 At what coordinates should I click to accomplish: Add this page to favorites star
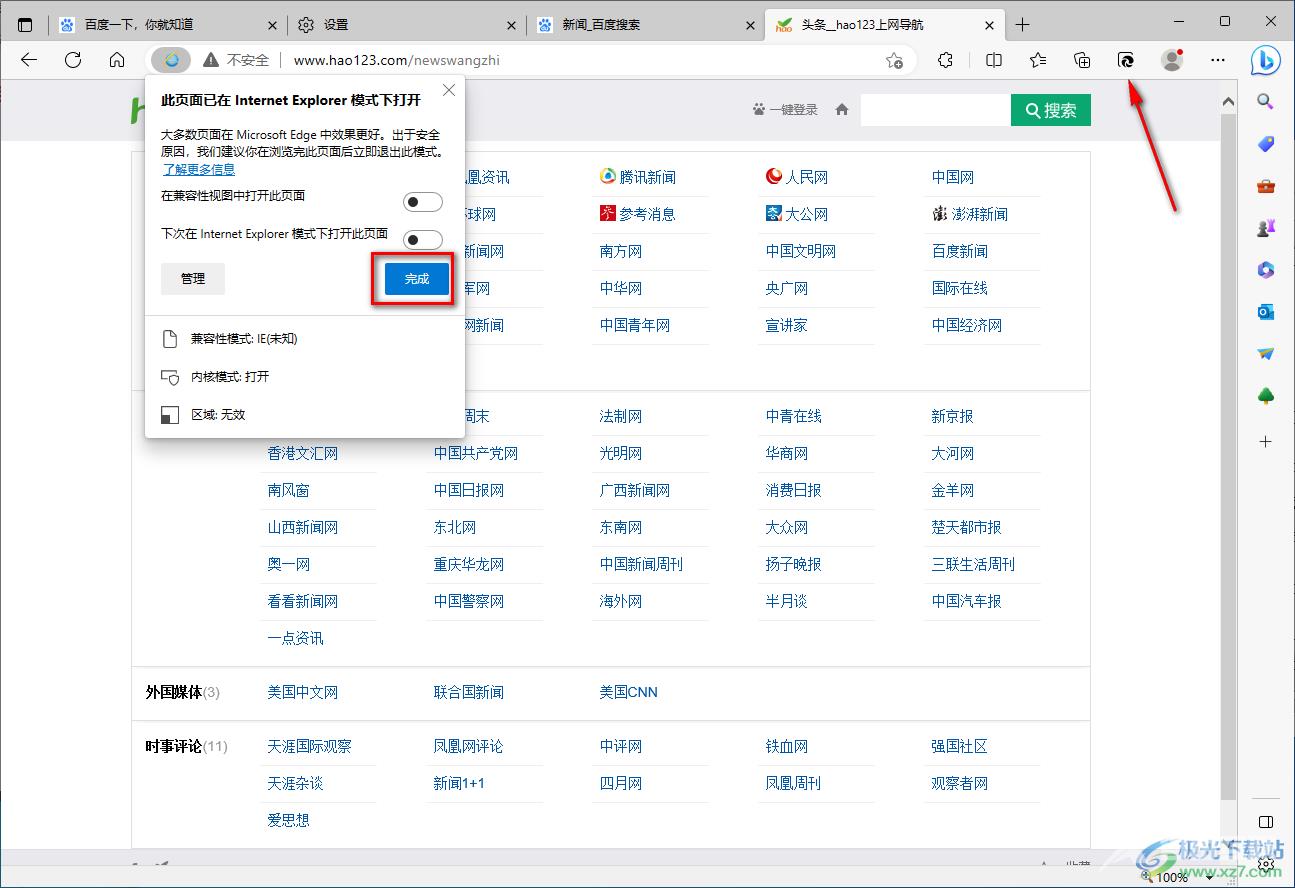pyautogui.click(x=894, y=60)
